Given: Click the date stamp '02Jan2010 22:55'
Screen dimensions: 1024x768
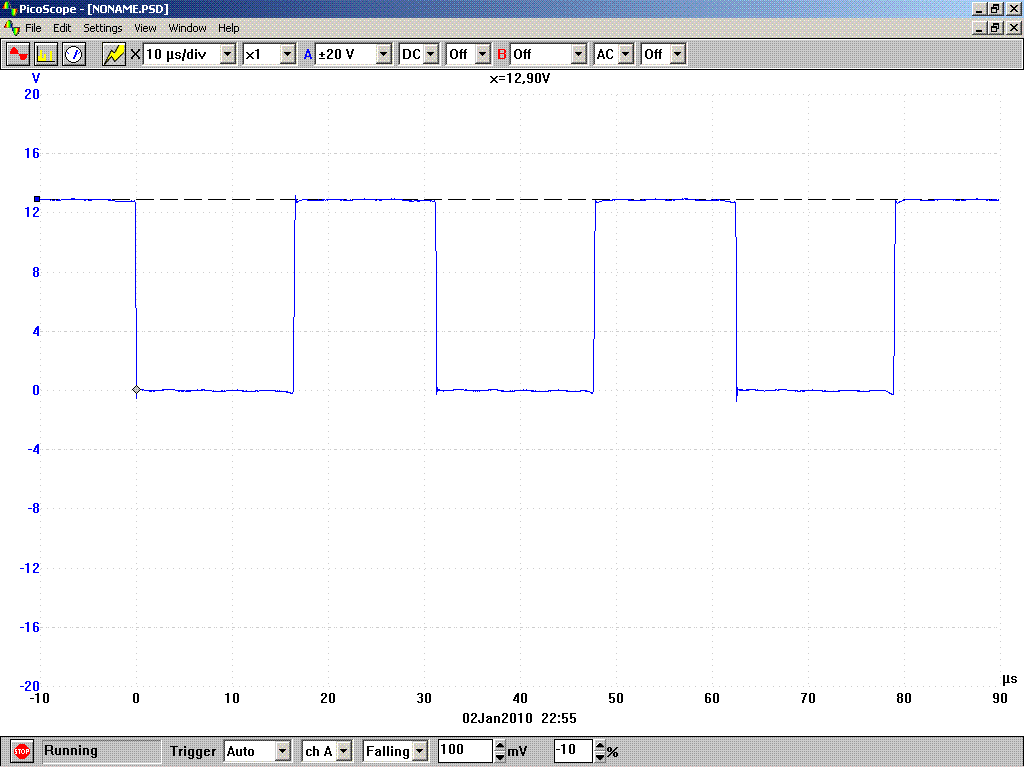Looking at the screenshot, I should coord(519,718).
